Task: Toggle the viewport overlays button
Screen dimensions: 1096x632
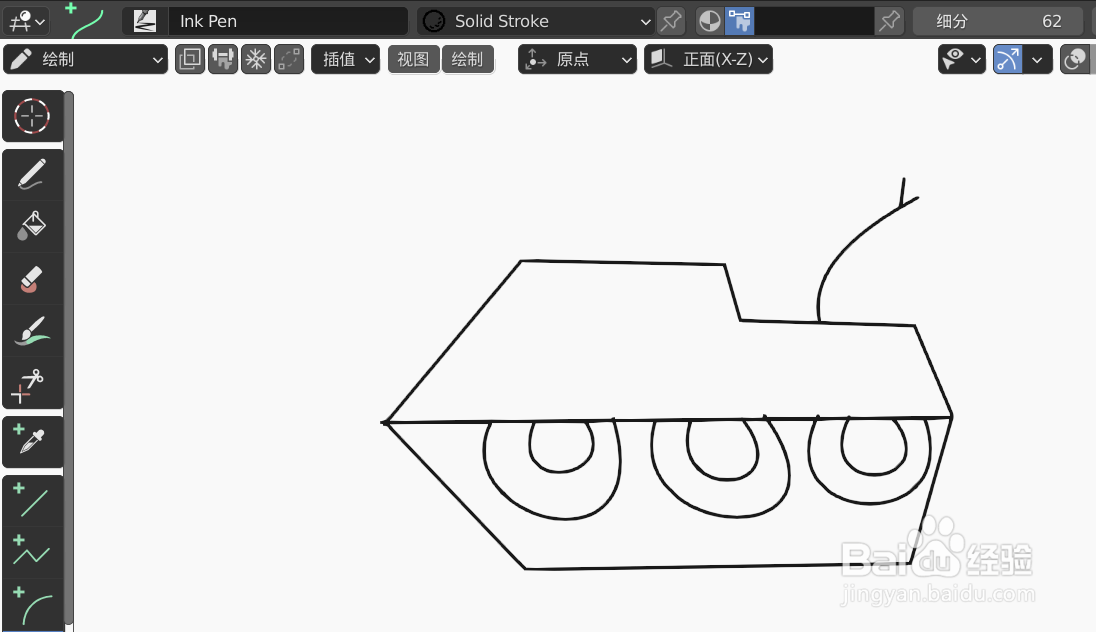Action: point(1076,59)
